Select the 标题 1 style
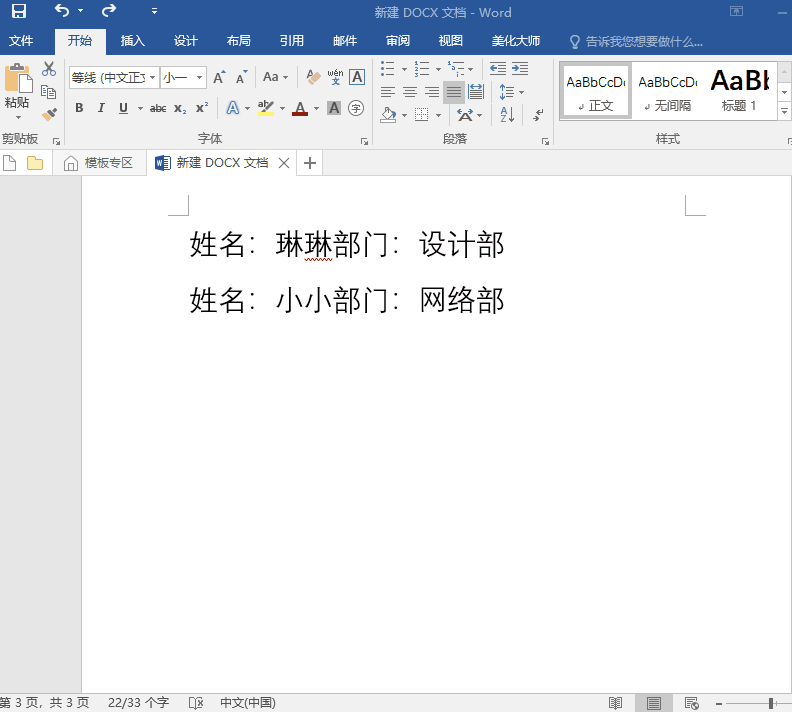 tap(740, 90)
